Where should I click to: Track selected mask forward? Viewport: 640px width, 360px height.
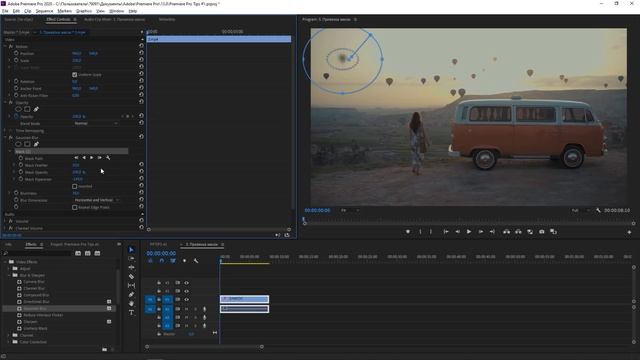tap(91, 158)
